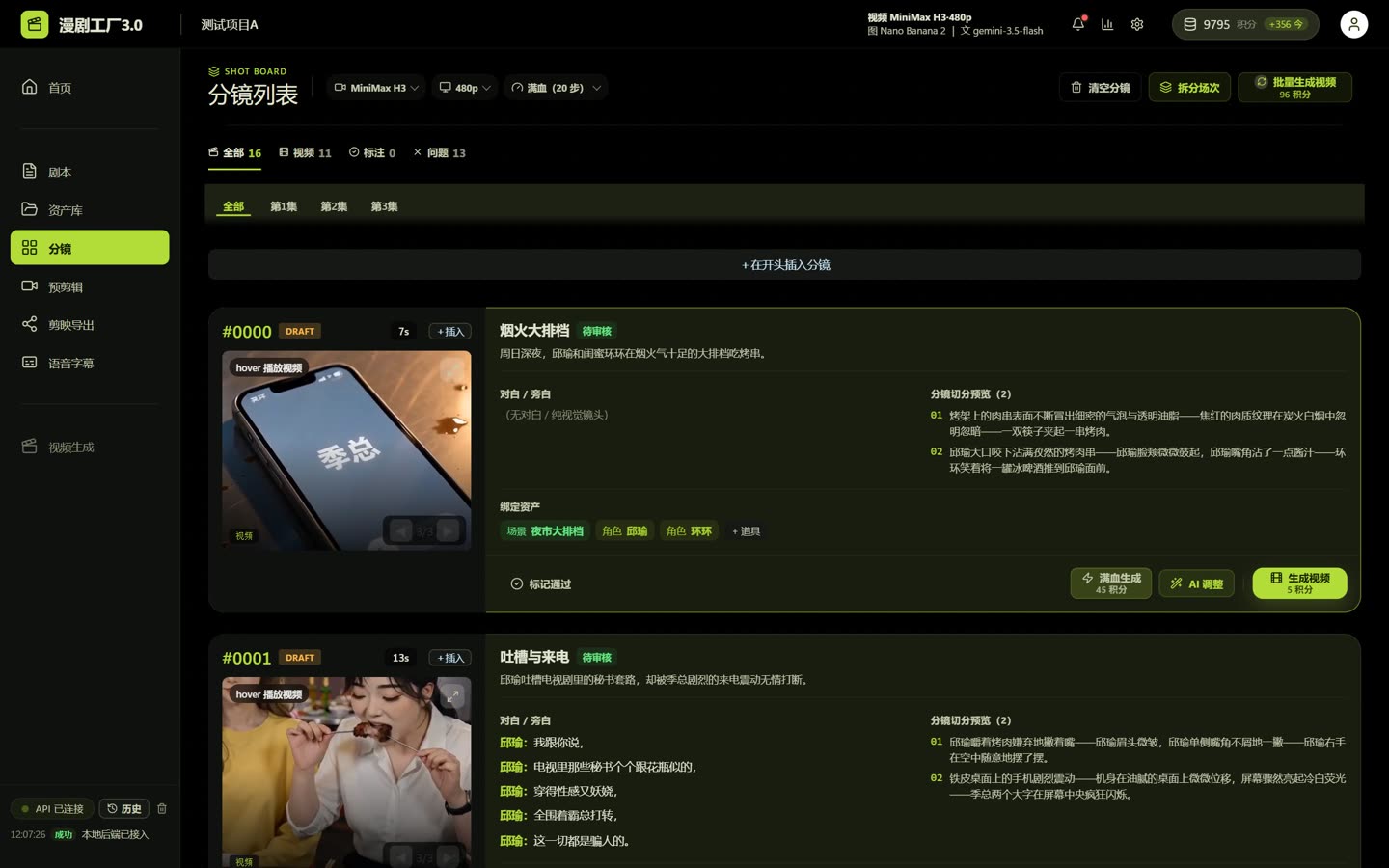Screen dimensions: 1389x868
Task: Click the 场景 夜市大排档 asset tag
Action: (545, 531)
